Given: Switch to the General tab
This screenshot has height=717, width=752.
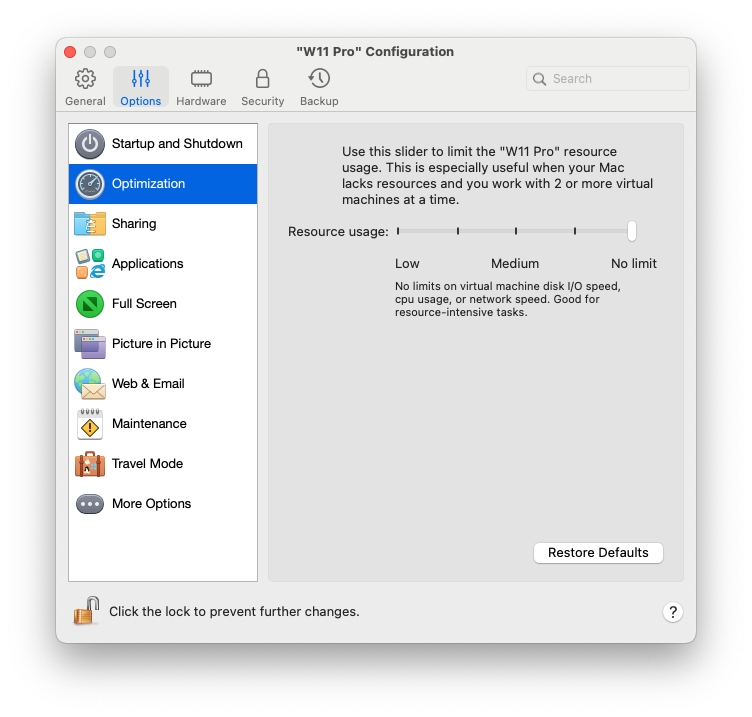Looking at the screenshot, I should pos(85,87).
